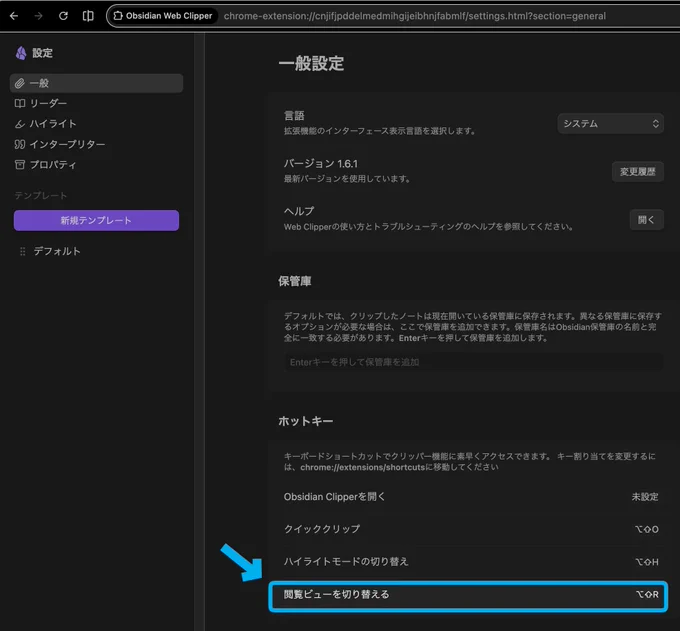The image size is (680, 631).
Task: Click the 開く help button
Action: (x=646, y=220)
